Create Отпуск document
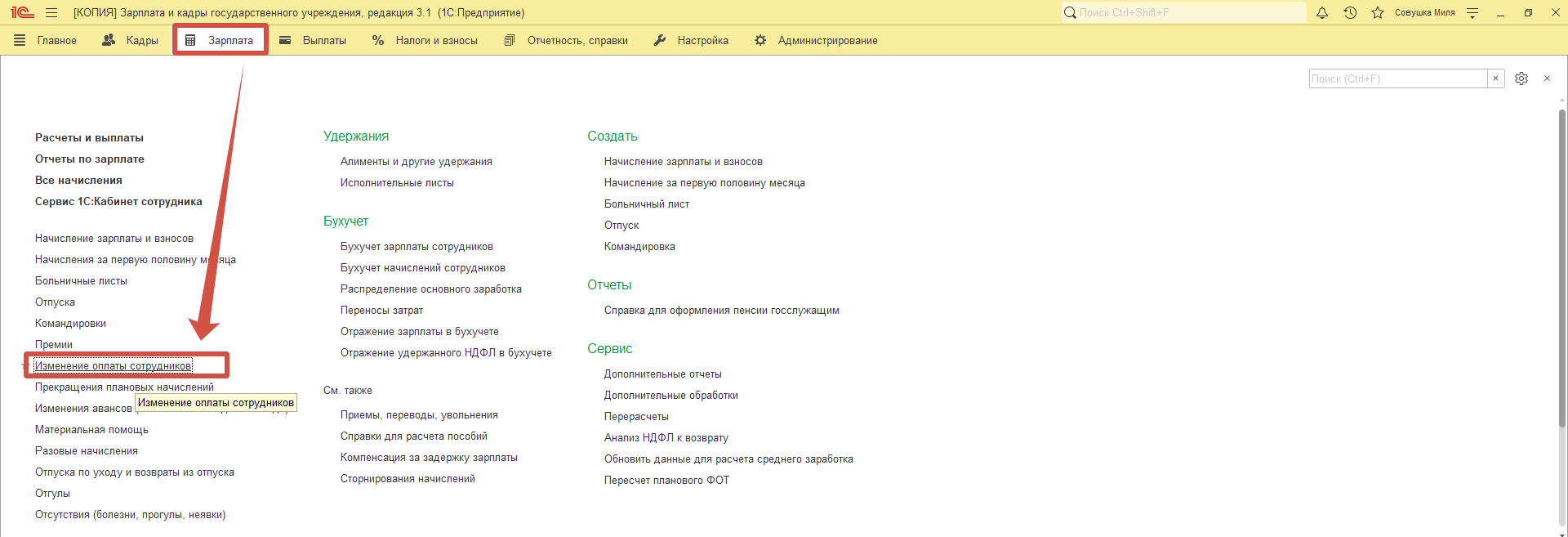Image resolution: width=1568 pixels, height=537 pixels. click(621, 226)
